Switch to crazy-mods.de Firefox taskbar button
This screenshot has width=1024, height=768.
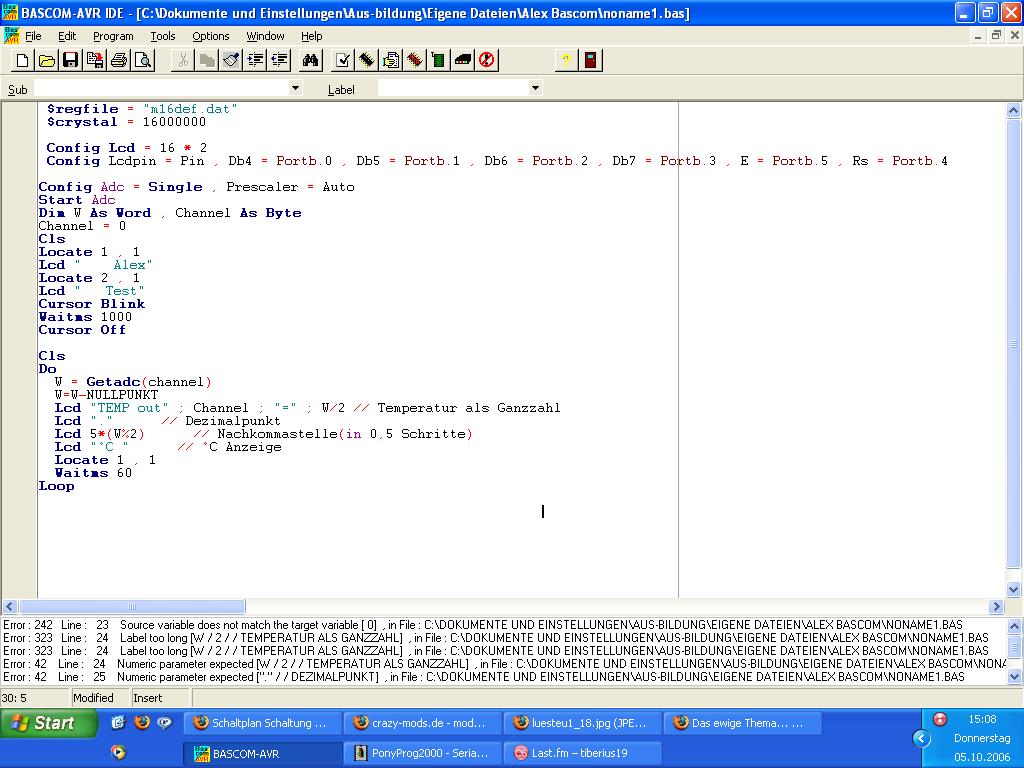pyautogui.click(x=422, y=723)
